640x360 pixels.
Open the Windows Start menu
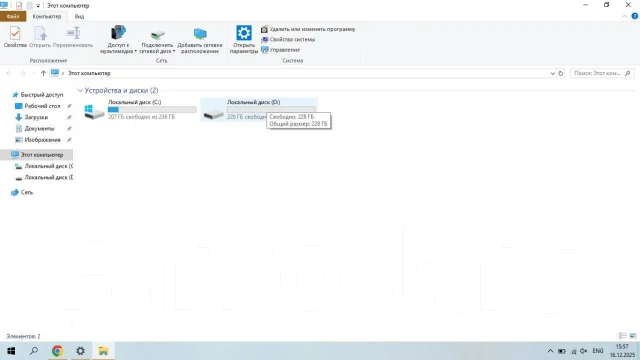(x=11, y=351)
